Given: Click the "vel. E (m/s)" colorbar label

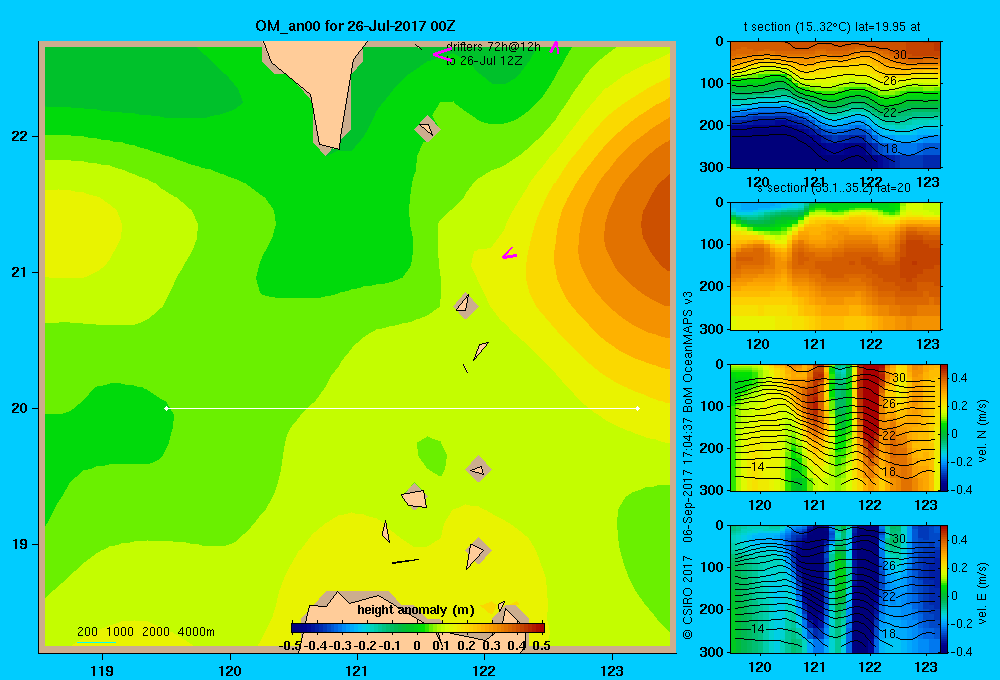Looking at the screenshot, I should (983, 593).
